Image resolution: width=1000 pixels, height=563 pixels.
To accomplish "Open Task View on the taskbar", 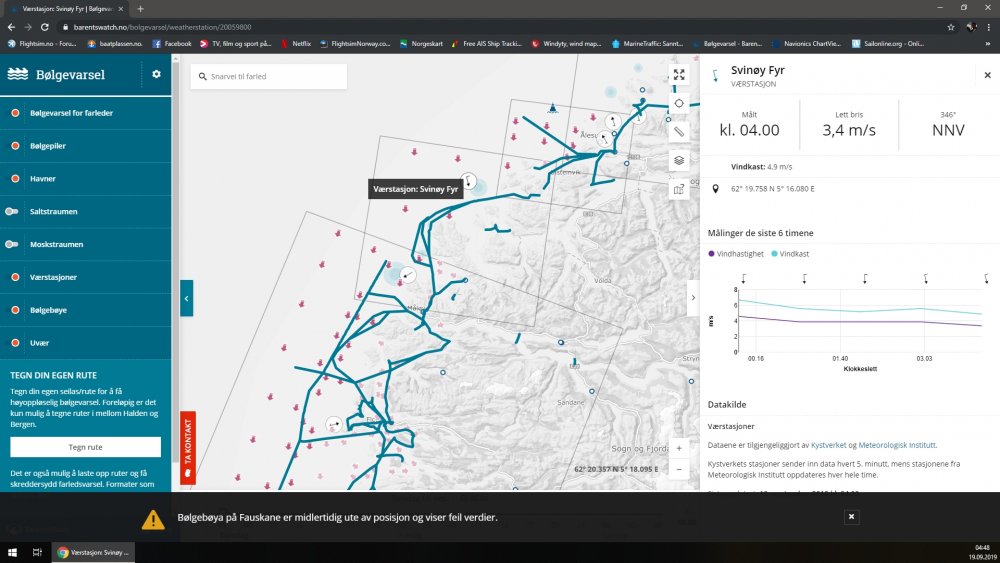I will tap(37, 553).
